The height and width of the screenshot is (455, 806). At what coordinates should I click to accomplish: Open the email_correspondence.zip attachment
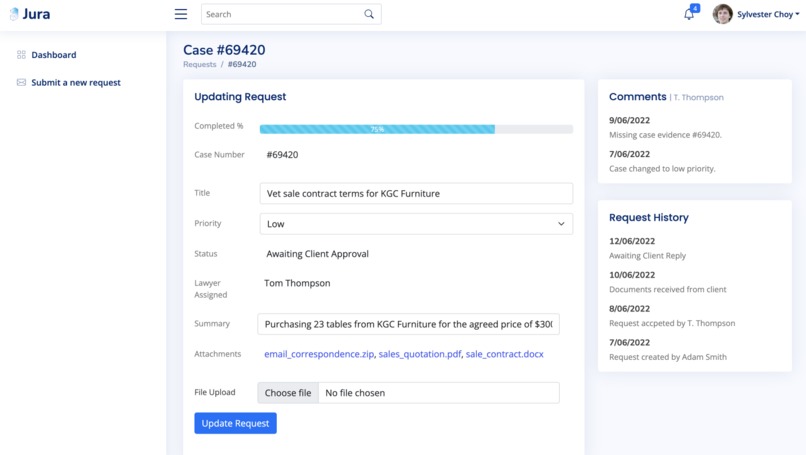(319, 354)
